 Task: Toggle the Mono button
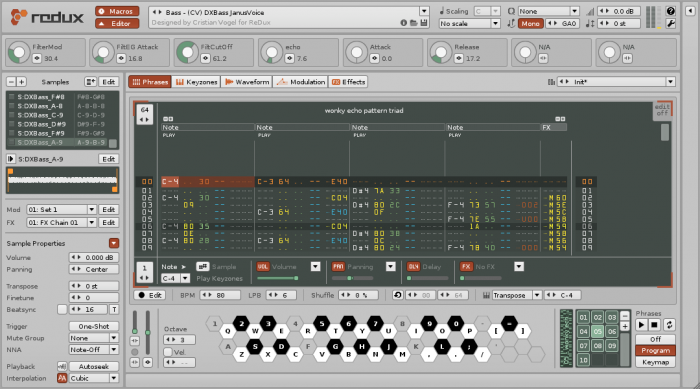(x=530, y=24)
